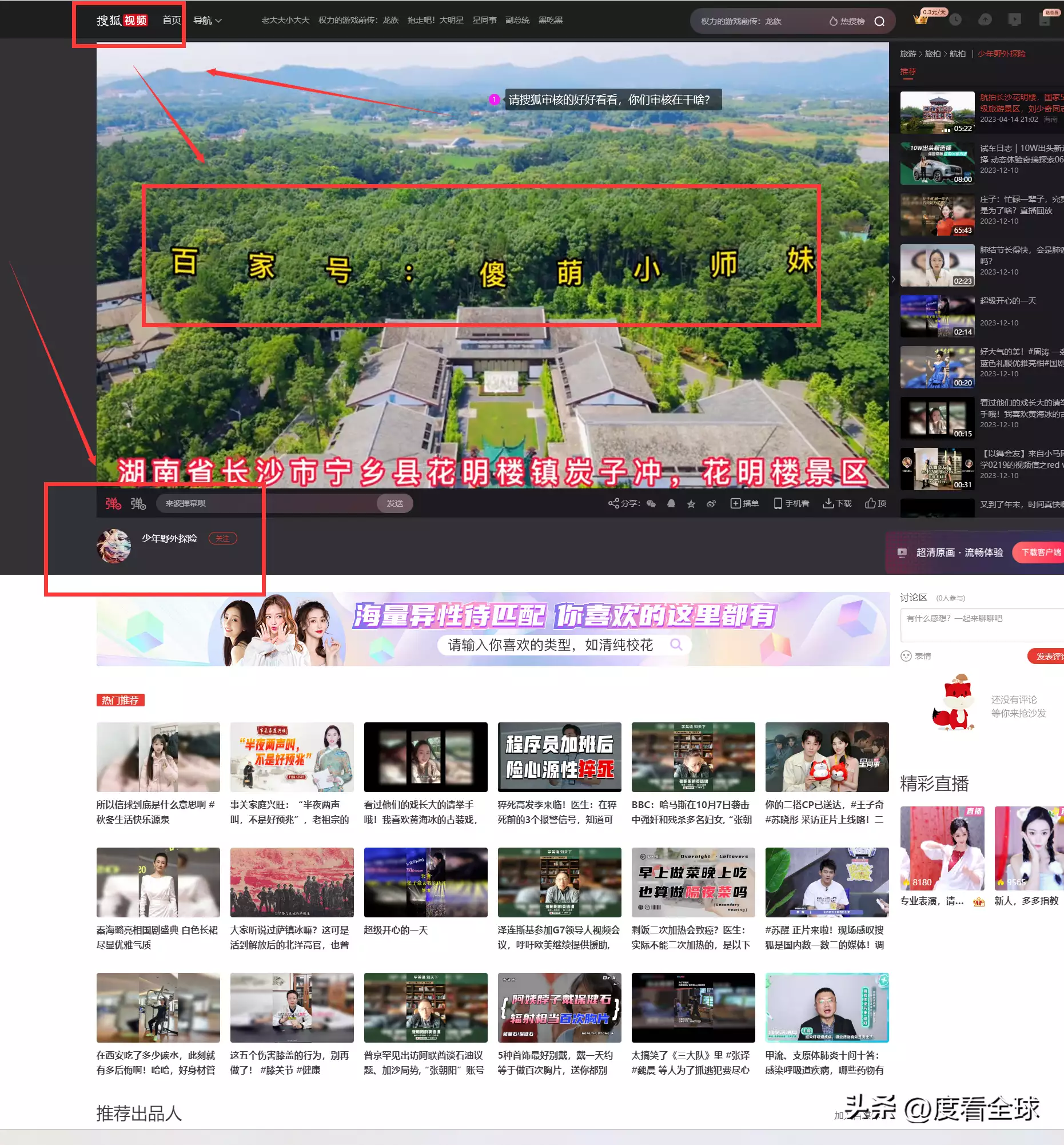The height and width of the screenshot is (1145, 1064).
Task: Share to WeChat icon
Action: [x=651, y=503]
